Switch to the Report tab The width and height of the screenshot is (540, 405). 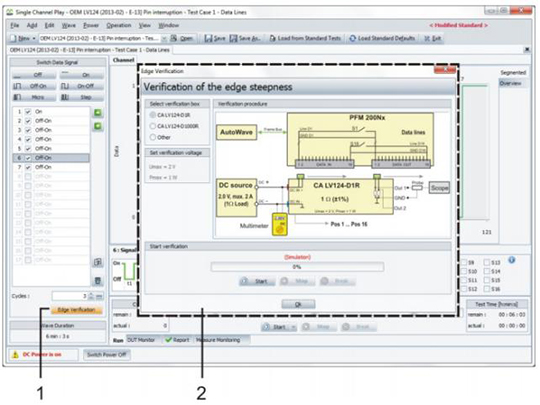[x=178, y=340]
